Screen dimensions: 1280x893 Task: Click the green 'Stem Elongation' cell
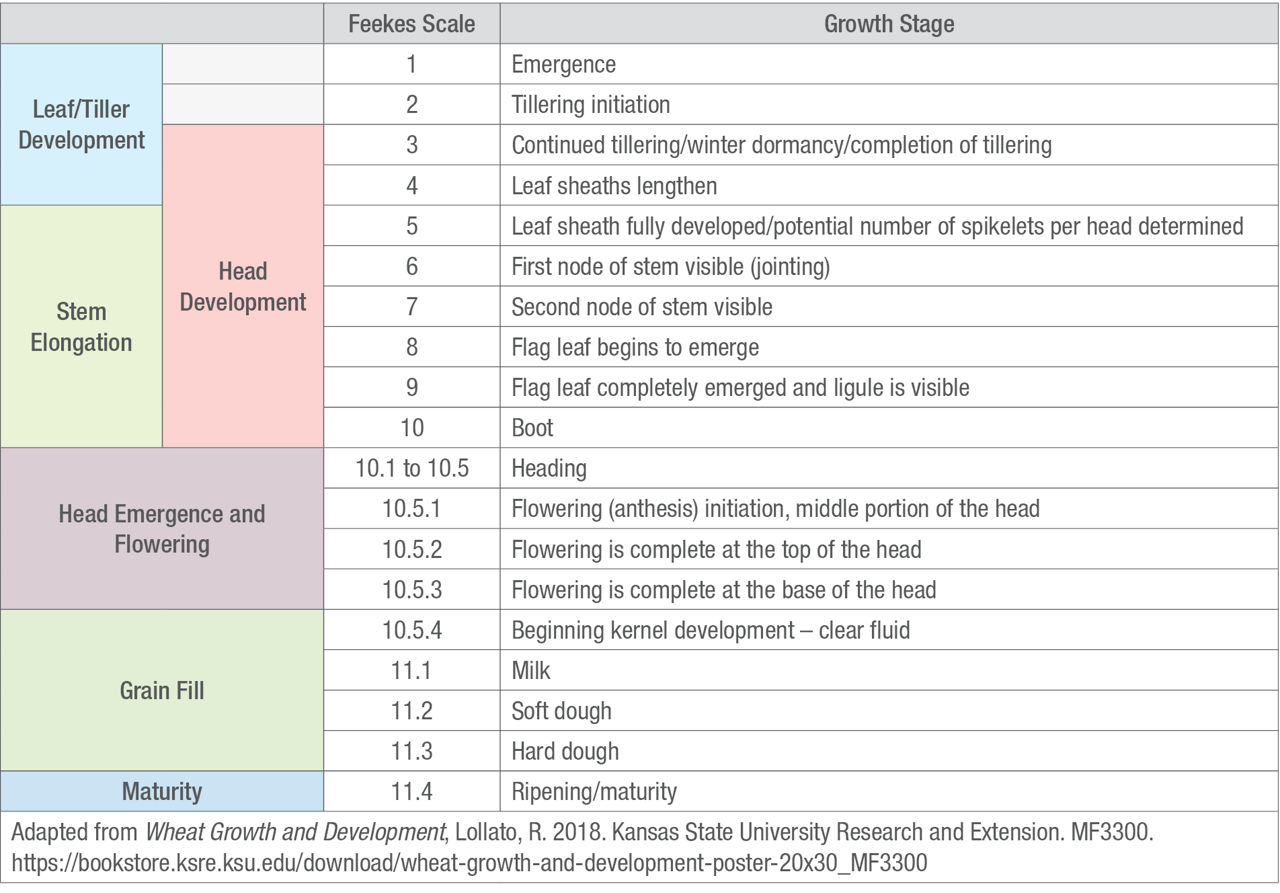pos(81,327)
